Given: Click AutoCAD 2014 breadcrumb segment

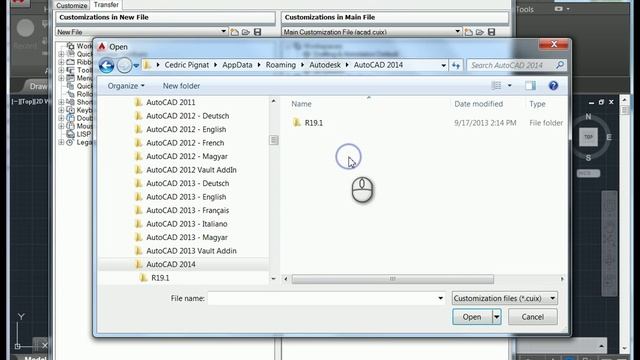Looking at the screenshot, I should [378, 65].
